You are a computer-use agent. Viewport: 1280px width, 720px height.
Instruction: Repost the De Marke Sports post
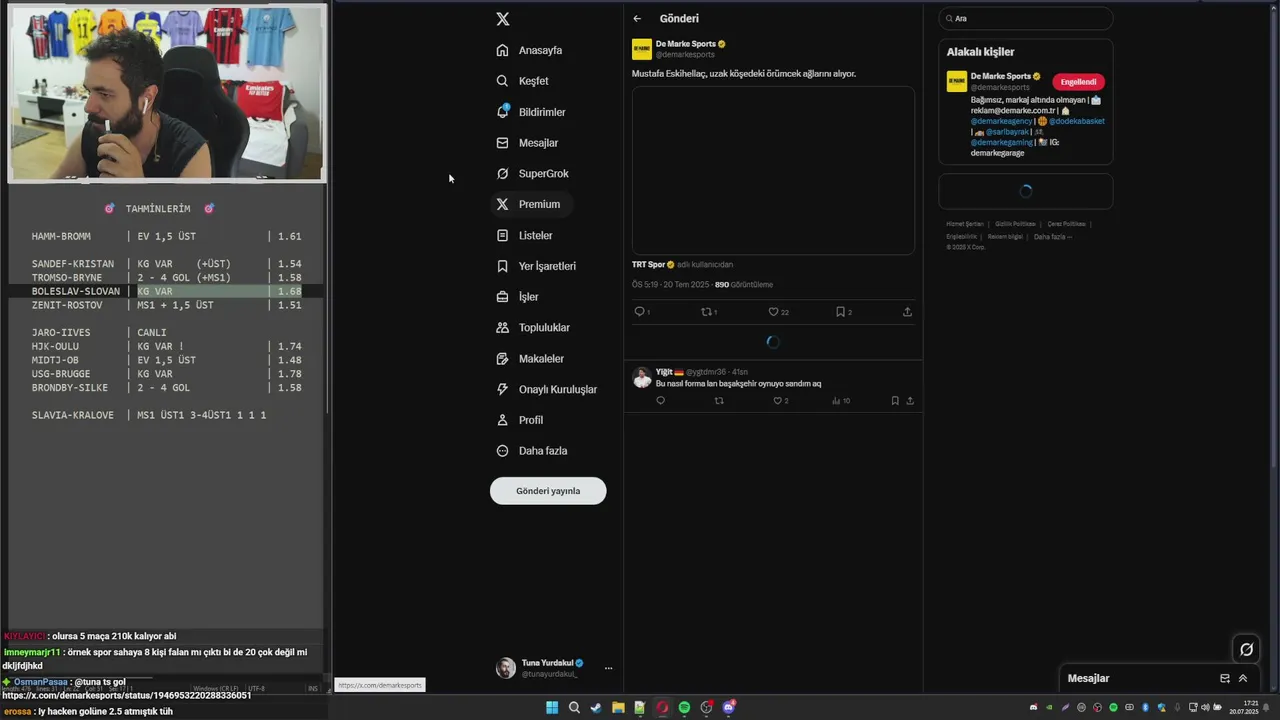pyautogui.click(x=706, y=312)
